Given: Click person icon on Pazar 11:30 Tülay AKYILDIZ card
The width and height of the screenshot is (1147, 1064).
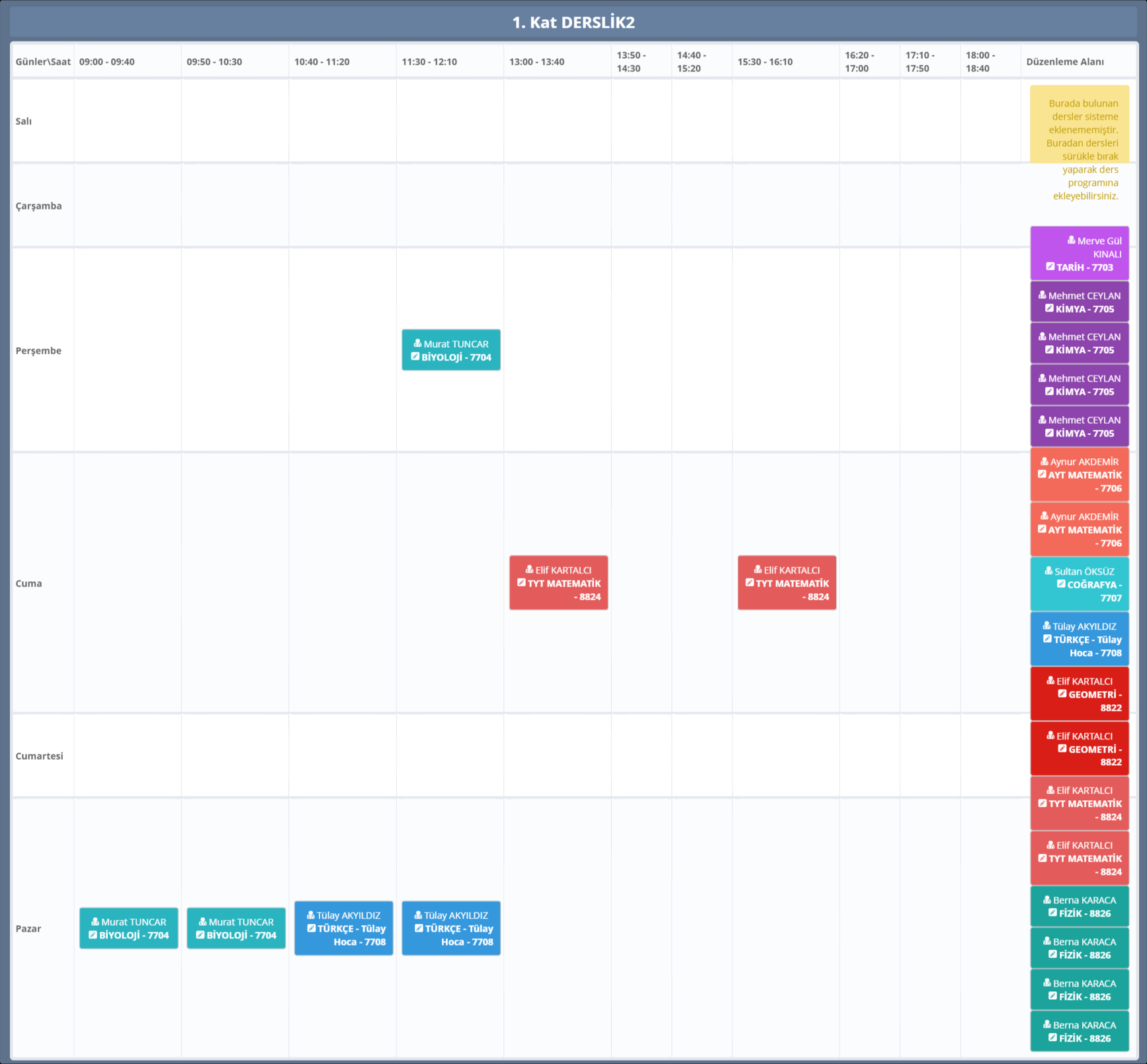Looking at the screenshot, I should pyautogui.click(x=418, y=915).
